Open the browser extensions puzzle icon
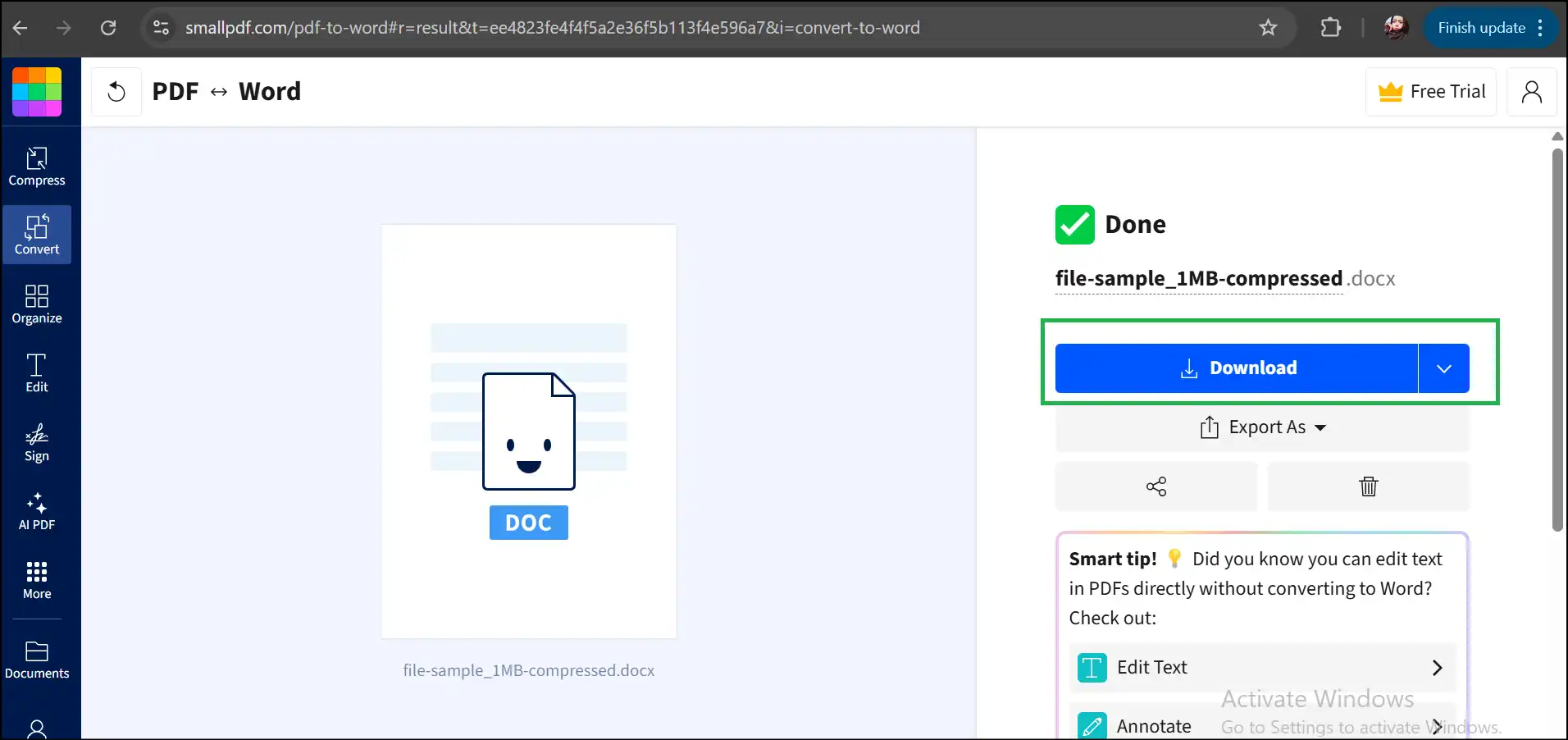The height and width of the screenshot is (740, 1568). [x=1330, y=28]
